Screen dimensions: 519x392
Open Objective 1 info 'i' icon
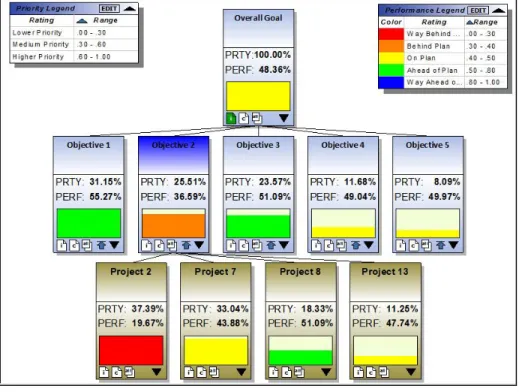coord(62,245)
